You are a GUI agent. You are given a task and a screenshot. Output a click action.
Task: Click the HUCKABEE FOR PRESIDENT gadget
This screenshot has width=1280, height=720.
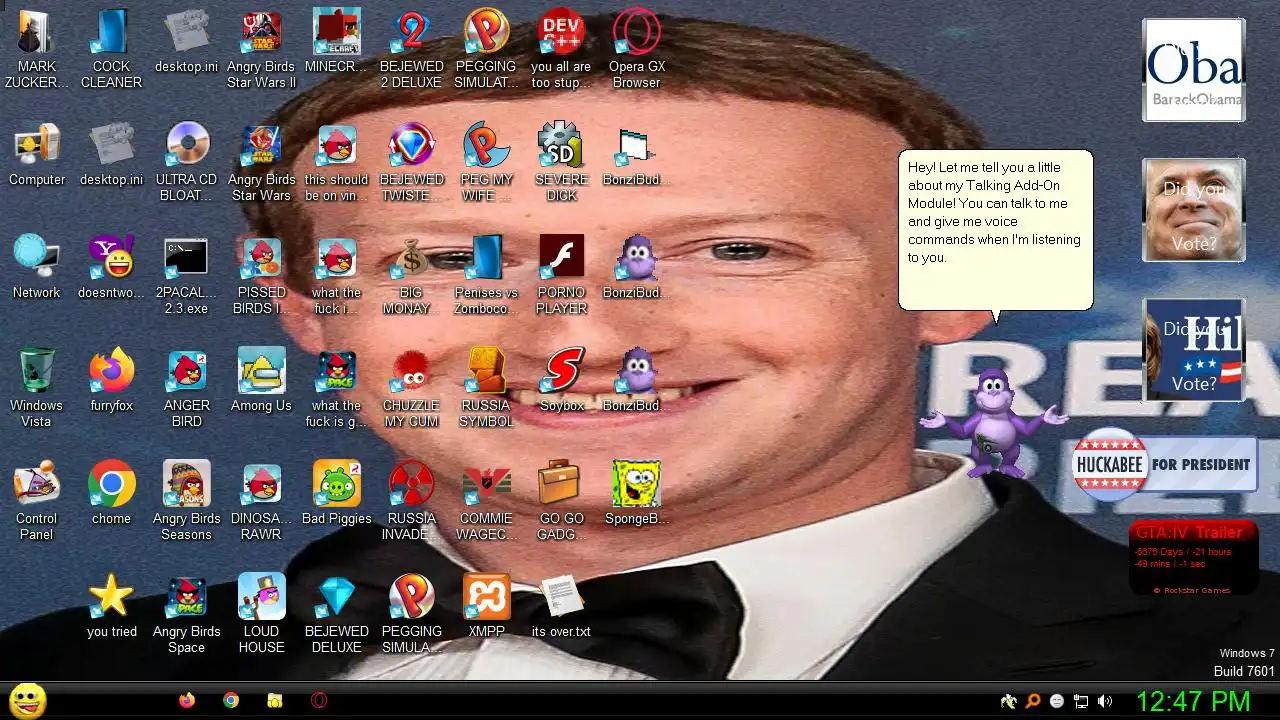pos(1165,465)
